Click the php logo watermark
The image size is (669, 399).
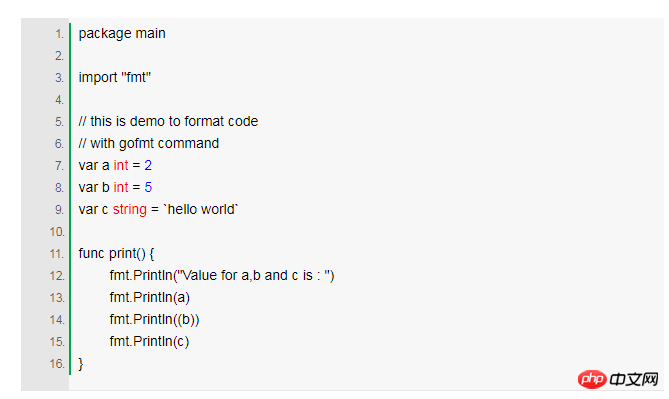(592, 379)
